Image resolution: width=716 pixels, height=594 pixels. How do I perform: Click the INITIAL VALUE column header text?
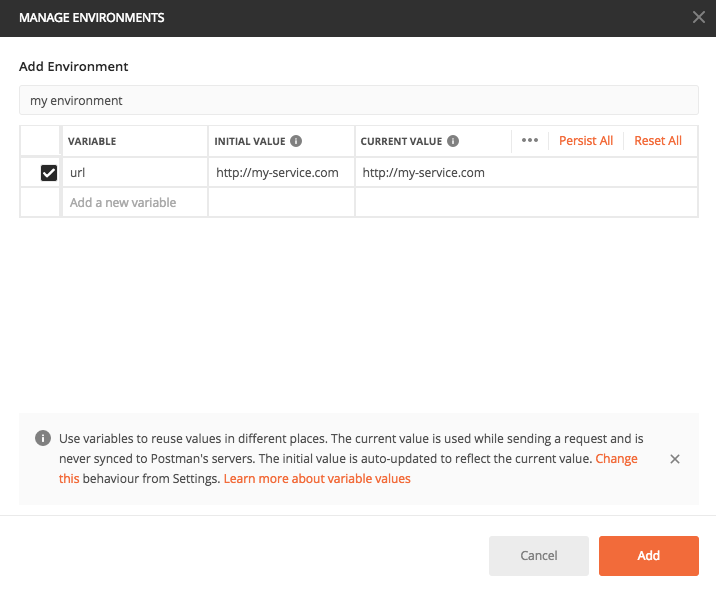(250, 142)
